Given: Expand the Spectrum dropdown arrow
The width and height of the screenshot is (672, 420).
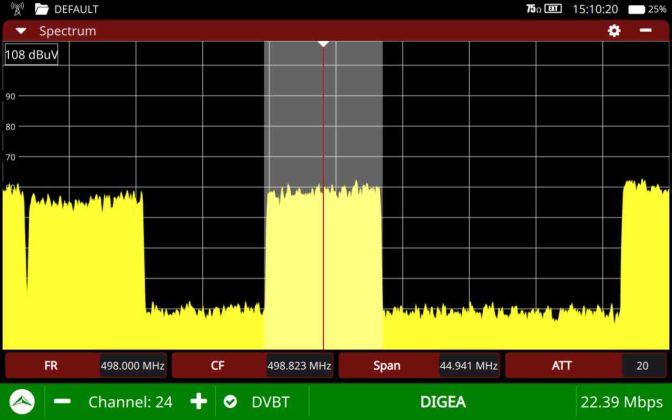Looking at the screenshot, I should (x=21, y=31).
